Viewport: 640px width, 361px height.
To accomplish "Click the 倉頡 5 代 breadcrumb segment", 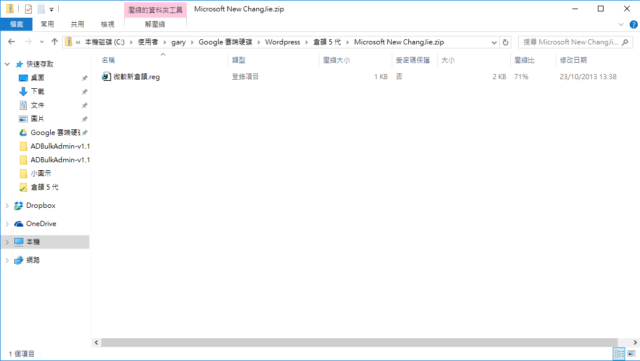I will (x=327, y=42).
